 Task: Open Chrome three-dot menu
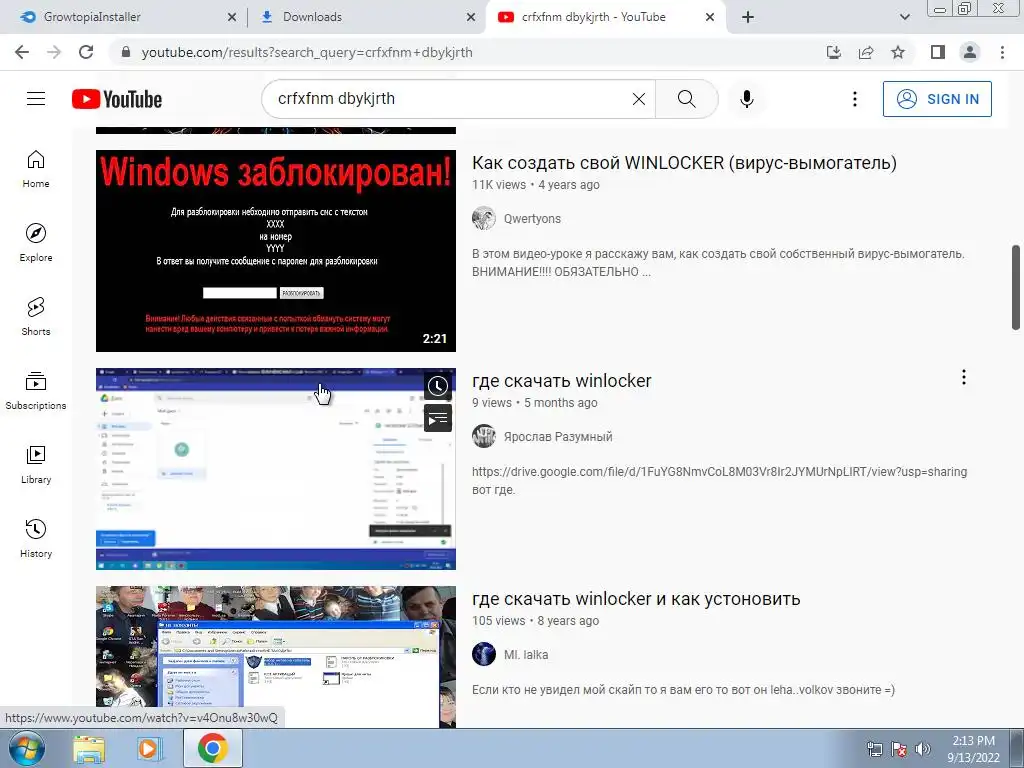pyautogui.click(x=1002, y=52)
